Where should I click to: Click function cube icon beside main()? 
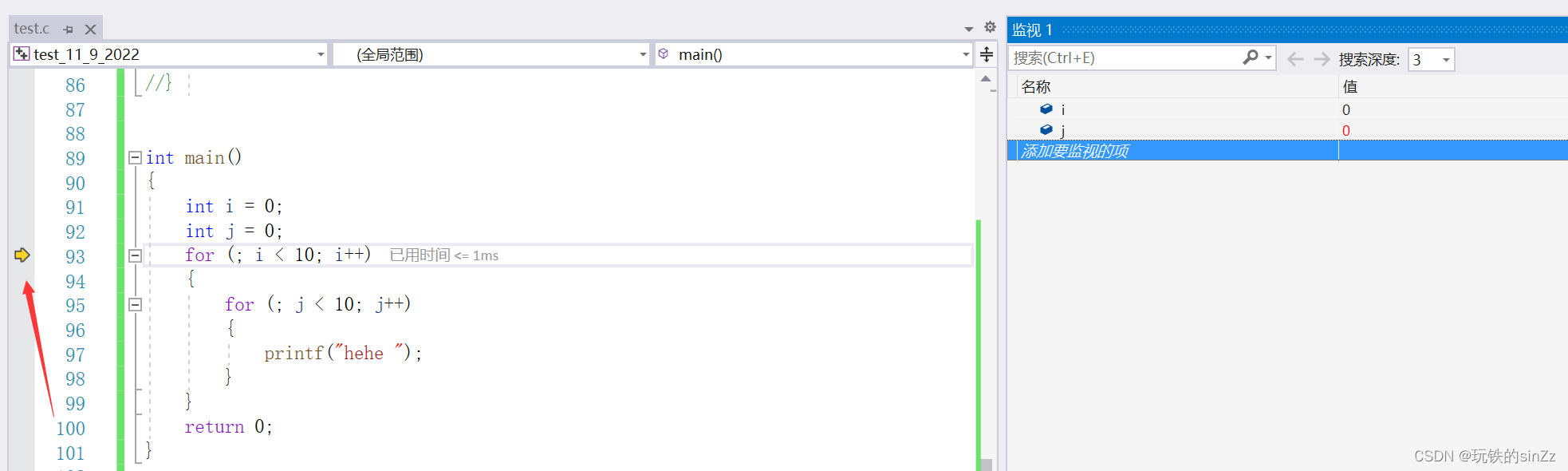pyautogui.click(x=664, y=54)
